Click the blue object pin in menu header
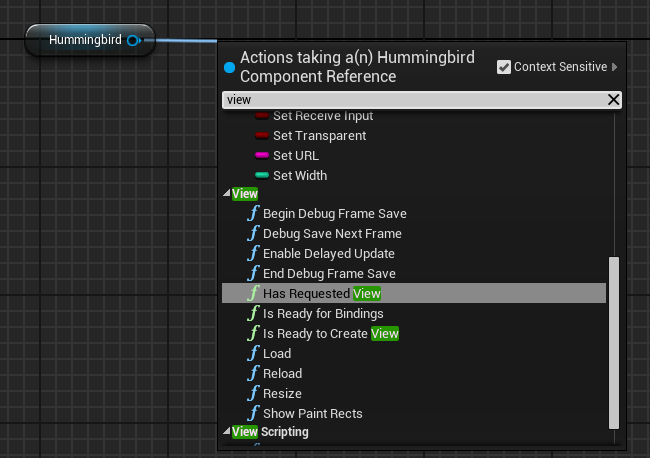 229,67
